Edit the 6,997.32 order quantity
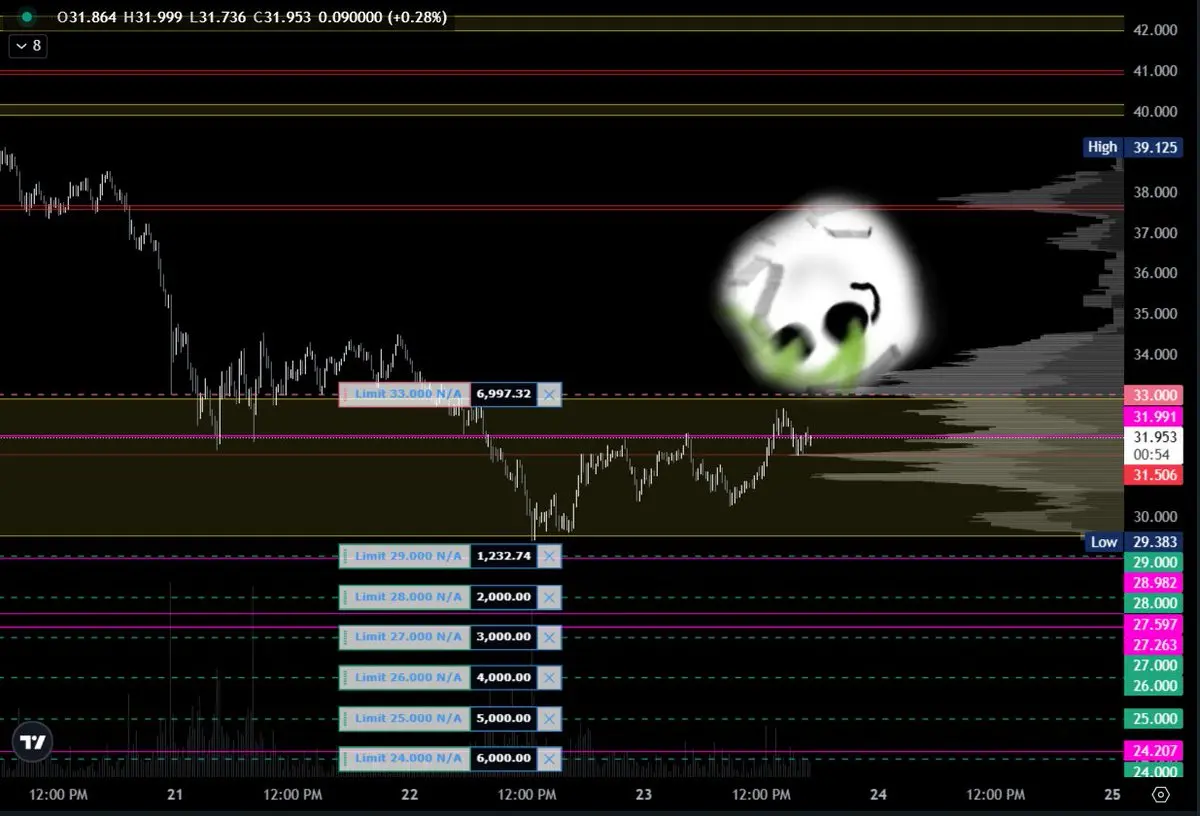This screenshot has width=1200, height=816. click(x=504, y=395)
